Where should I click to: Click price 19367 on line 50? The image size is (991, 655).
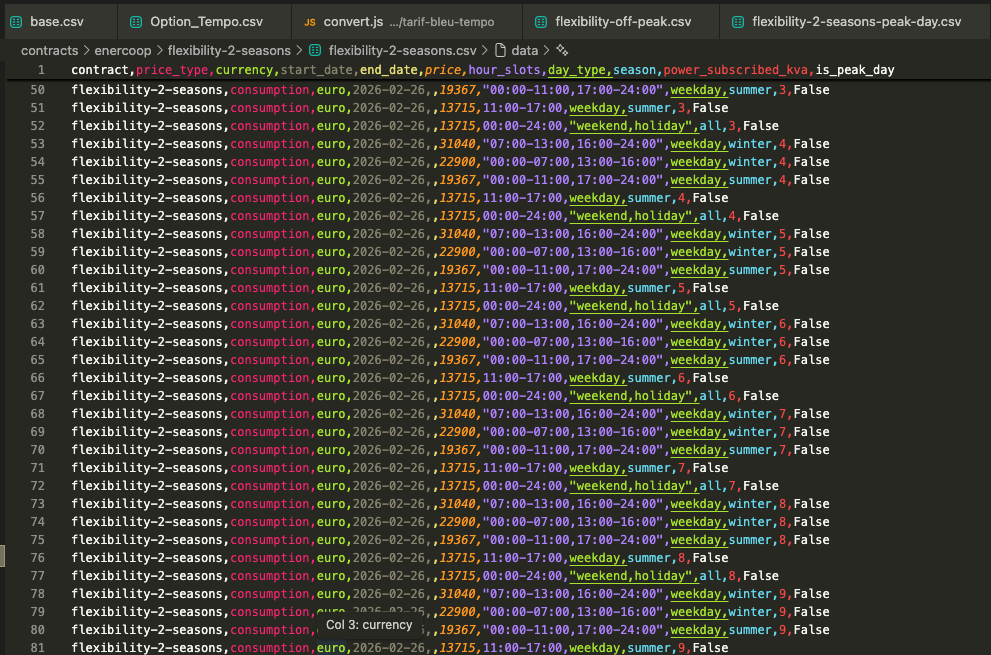pos(458,90)
